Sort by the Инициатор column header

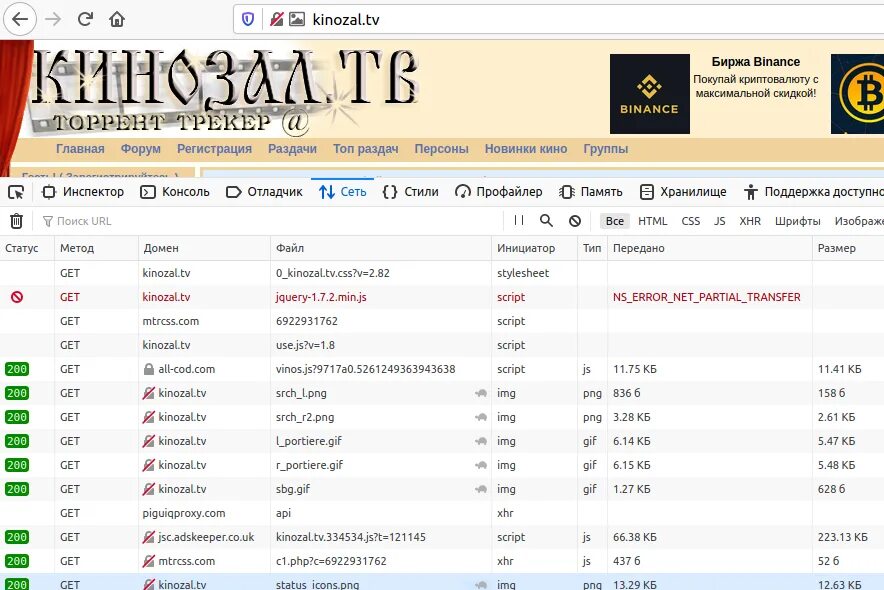(534, 248)
